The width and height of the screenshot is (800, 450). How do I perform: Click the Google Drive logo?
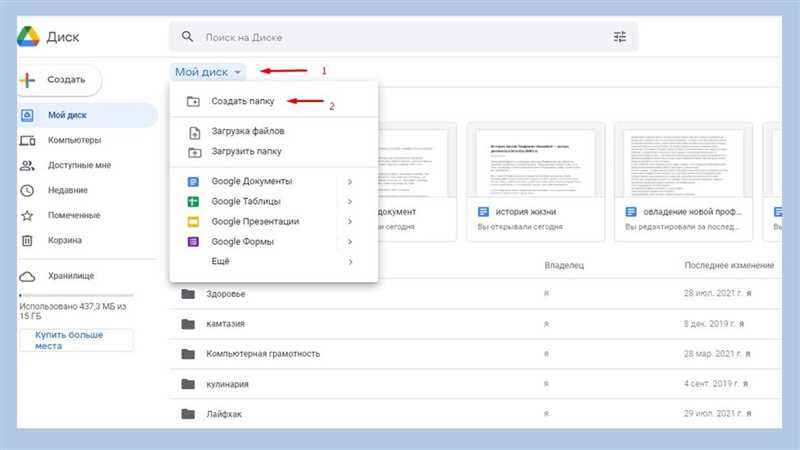28,37
